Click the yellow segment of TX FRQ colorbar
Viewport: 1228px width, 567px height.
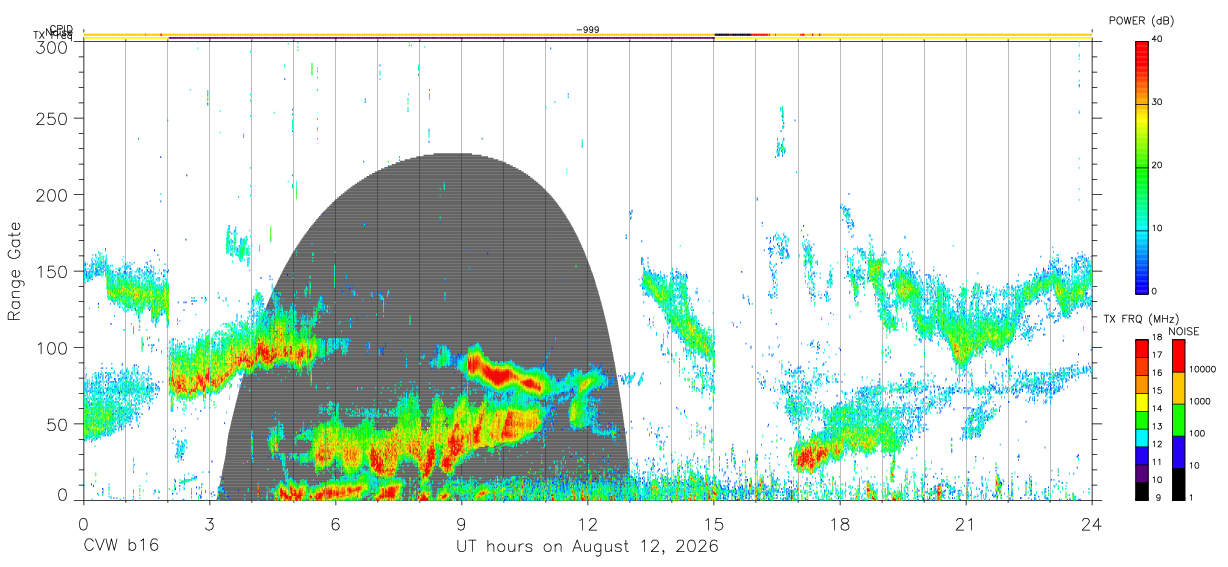1142,402
